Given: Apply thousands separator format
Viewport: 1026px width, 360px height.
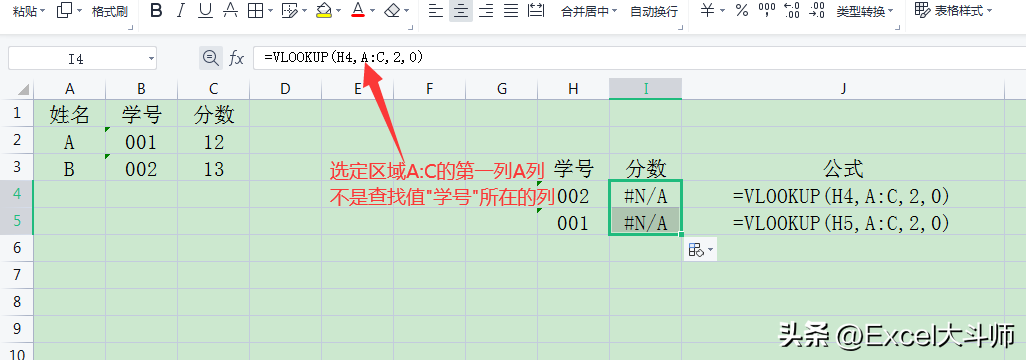Looking at the screenshot, I should tap(766, 10).
